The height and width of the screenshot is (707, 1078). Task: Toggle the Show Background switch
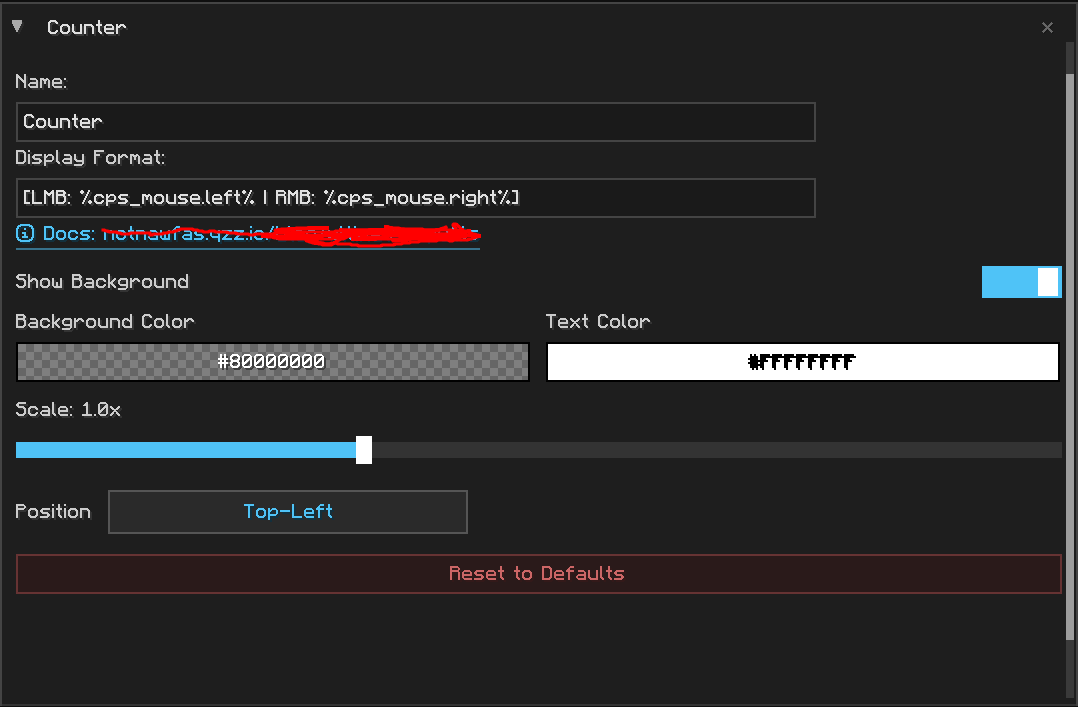click(1022, 282)
